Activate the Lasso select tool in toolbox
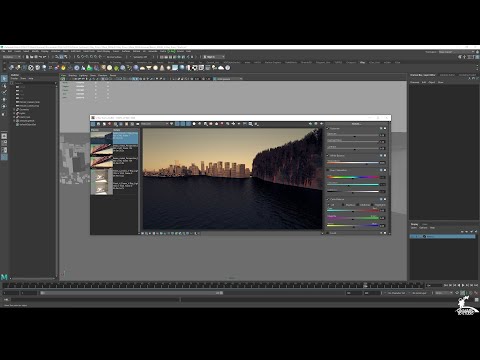This screenshot has width=480, height=360. [x=4, y=86]
